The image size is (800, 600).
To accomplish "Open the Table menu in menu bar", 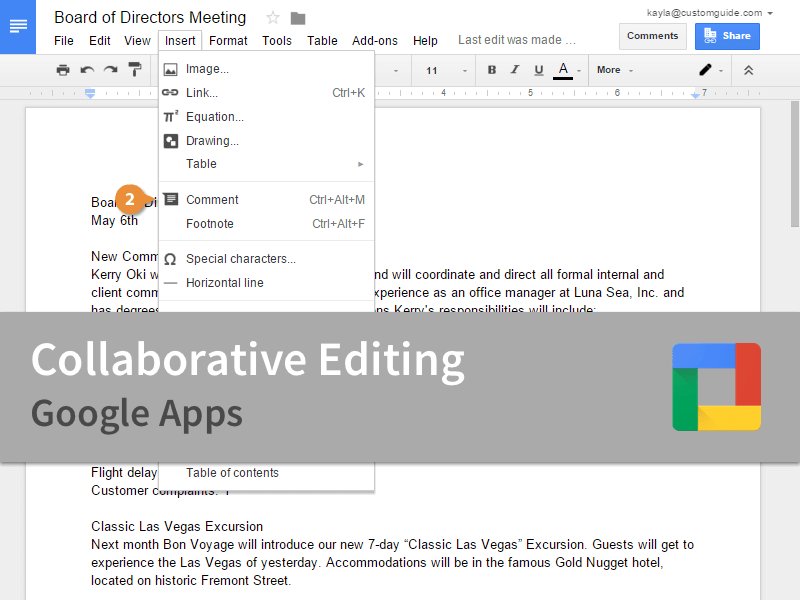I will pos(322,41).
